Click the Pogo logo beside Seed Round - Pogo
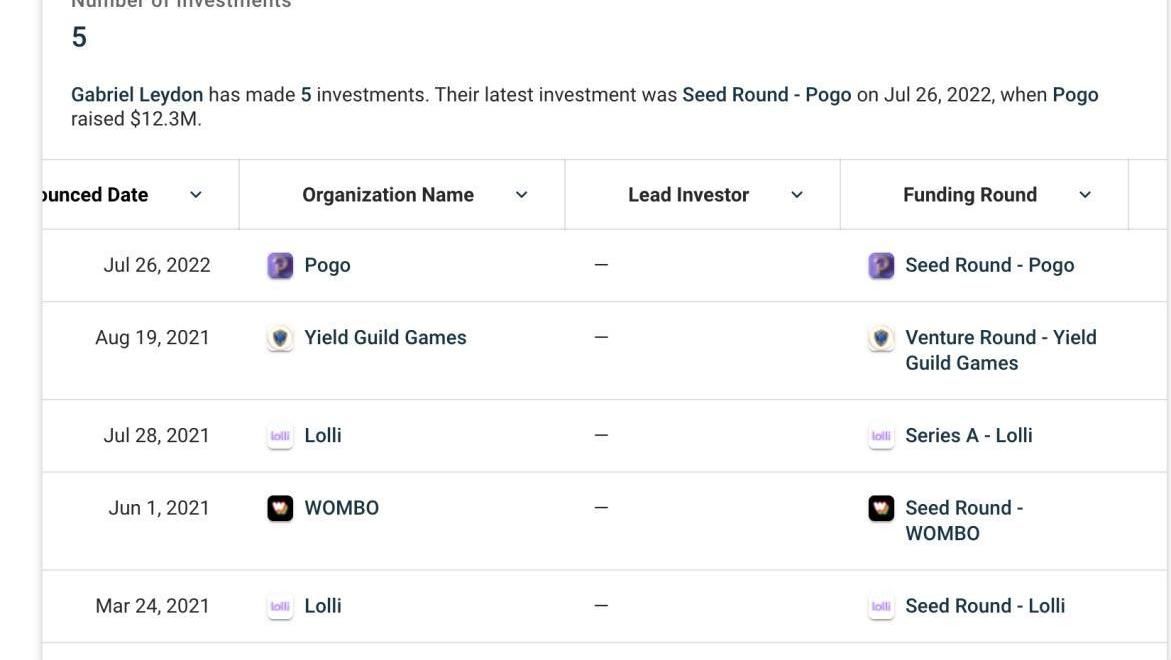The height and width of the screenshot is (660, 1171). click(x=881, y=265)
